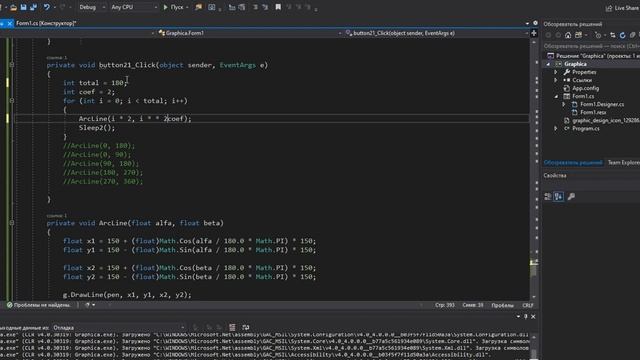Open the output source Отладка dropdown
640x360 pixels.
click(x=119, y=327)
